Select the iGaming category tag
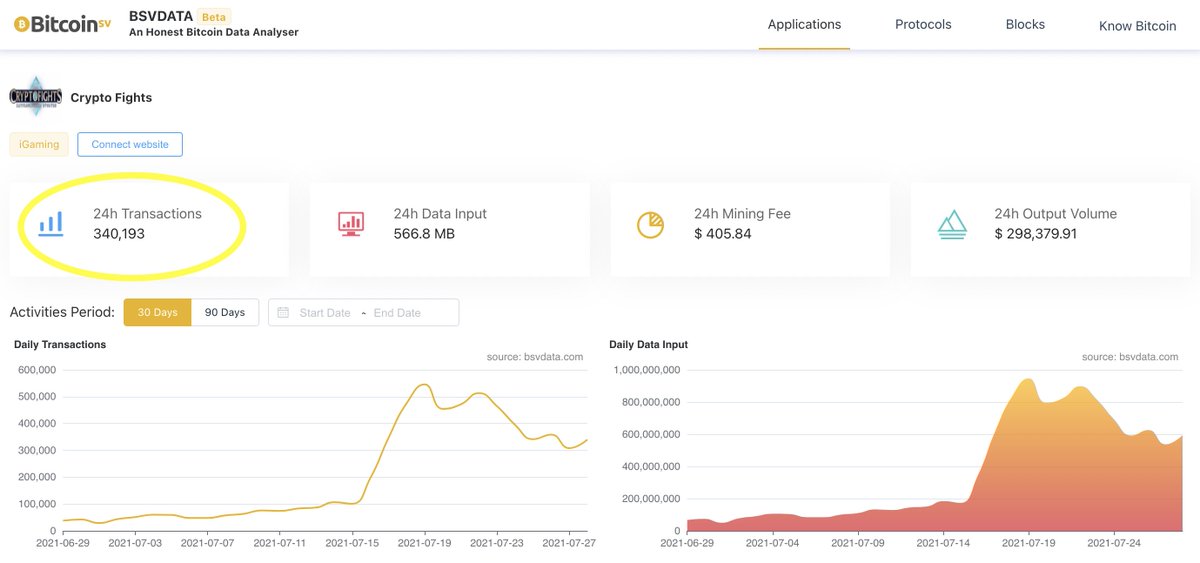1200x563 pixels. [39, 144]
